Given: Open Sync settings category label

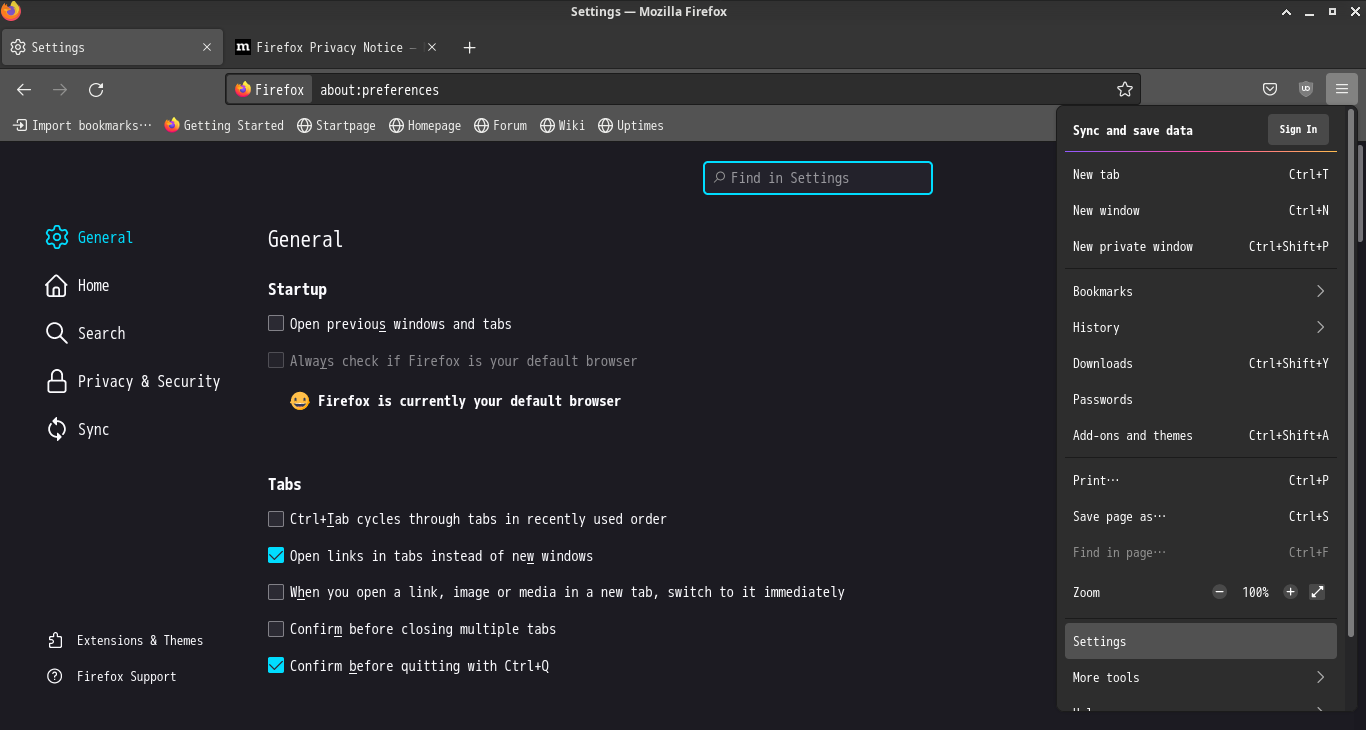Looking at the screenshot, I should click(93, 429).
